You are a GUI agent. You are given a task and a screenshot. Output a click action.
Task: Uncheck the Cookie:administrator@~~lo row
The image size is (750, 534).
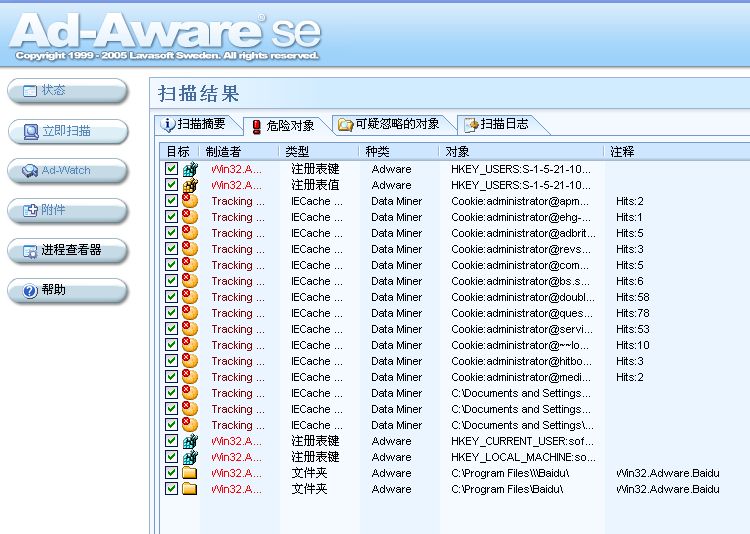coord(171,345)
